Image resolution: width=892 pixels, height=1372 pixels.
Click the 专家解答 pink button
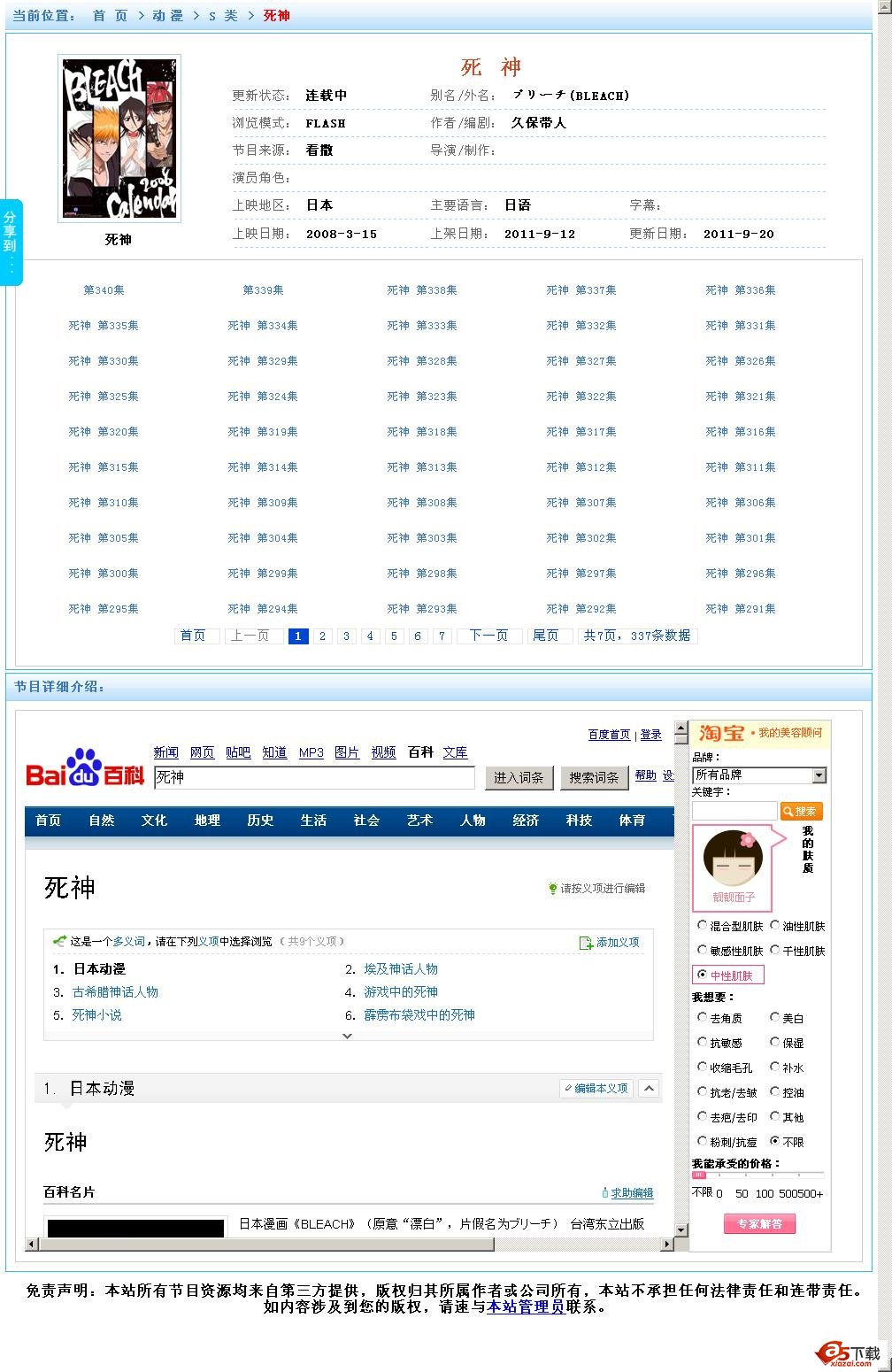759,1223
